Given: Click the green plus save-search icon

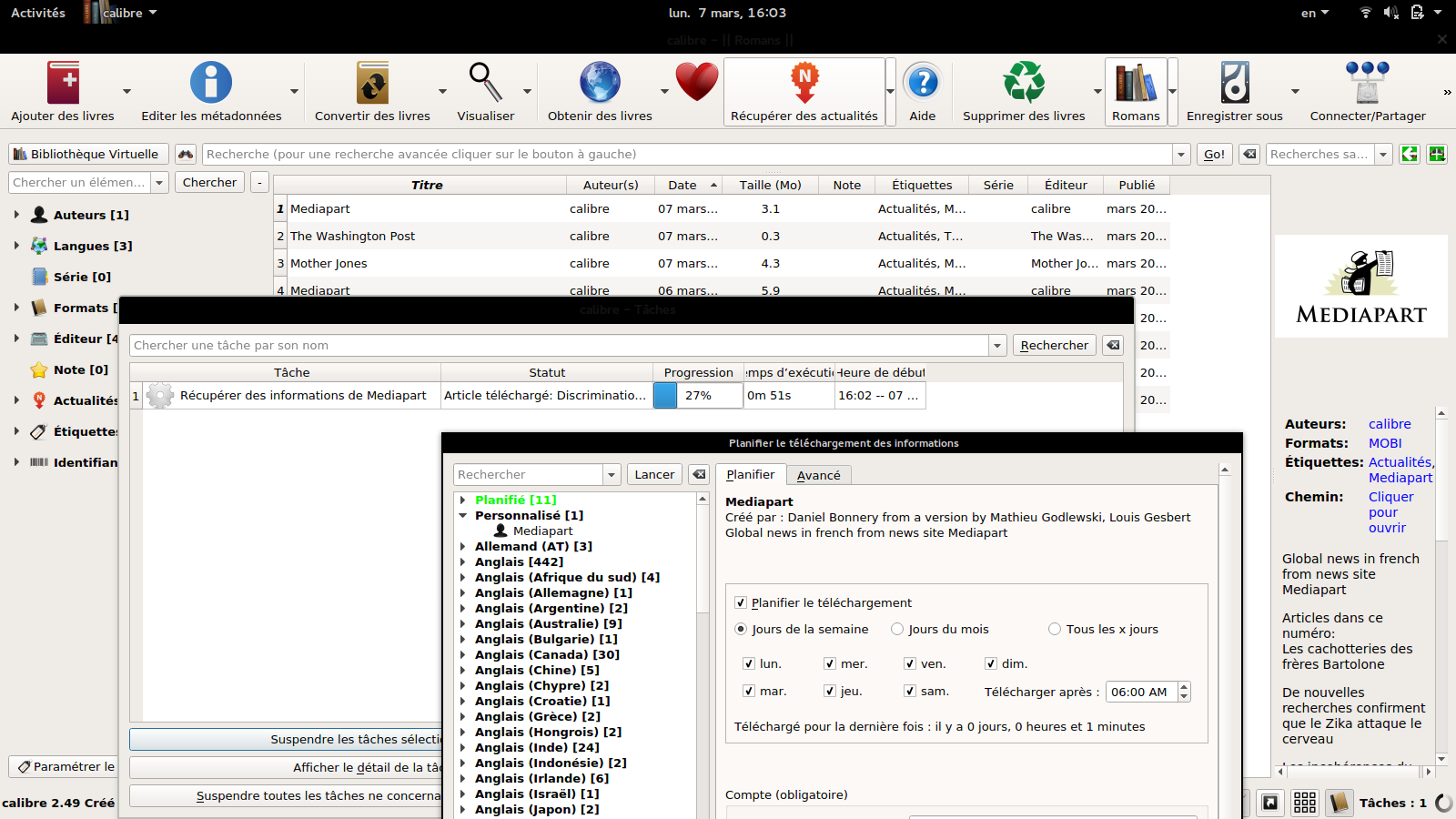Looking at the screenshot, I should click(x=1437, y=155).
